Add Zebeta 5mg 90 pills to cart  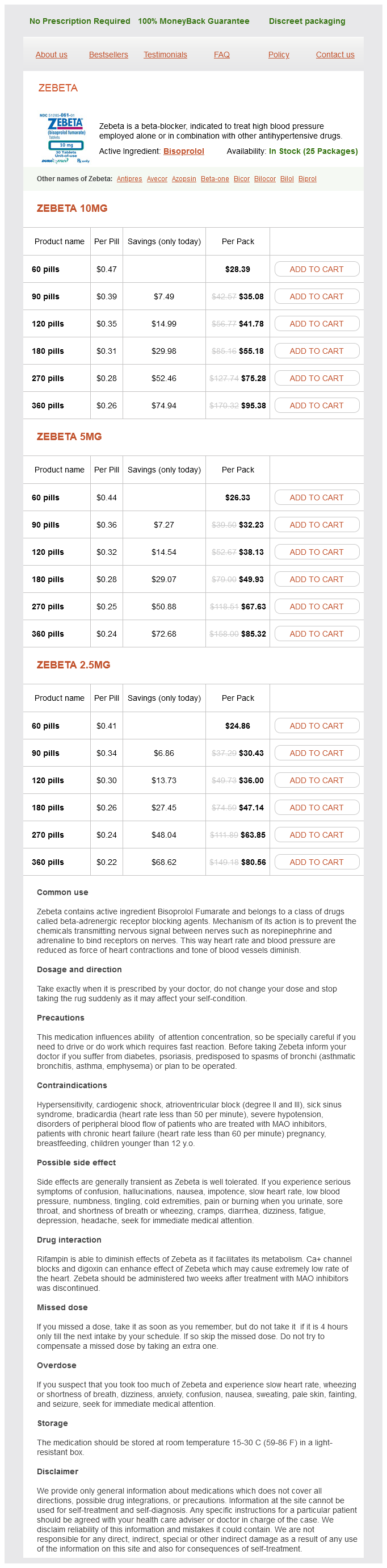[x=317, y=525]
